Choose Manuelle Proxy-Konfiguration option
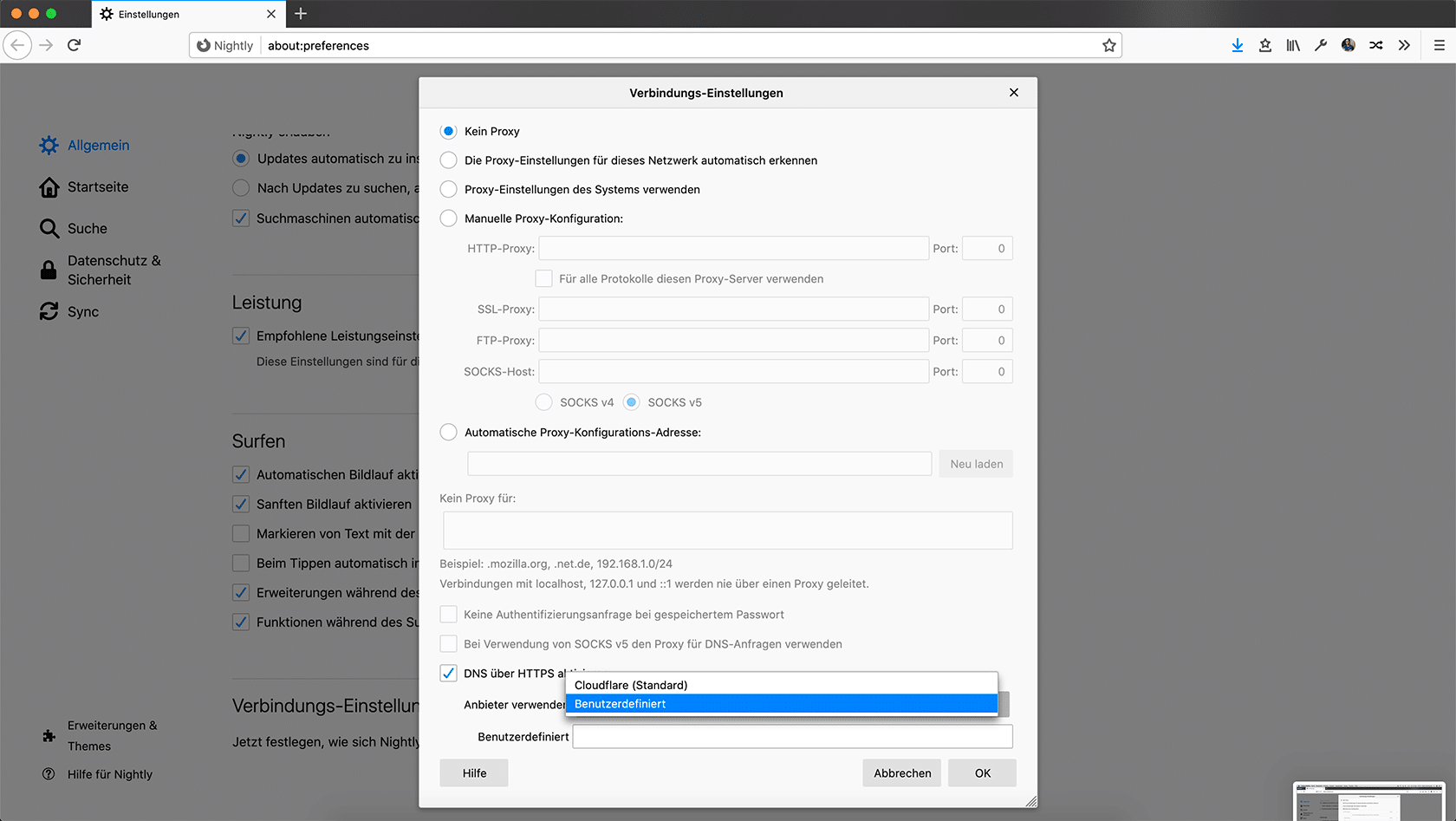Screen dimensions: 1456x821 [x=448, y=218]
